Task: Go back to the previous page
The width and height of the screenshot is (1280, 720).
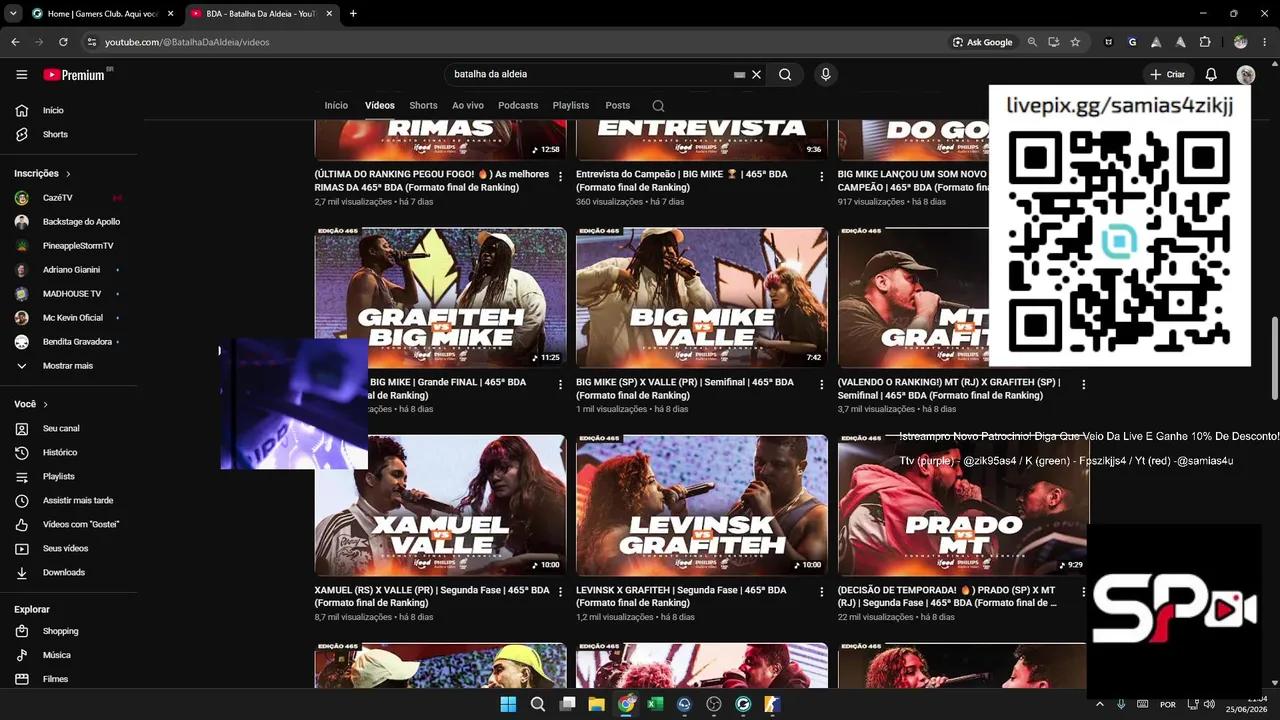Action: tap(15, 42)
